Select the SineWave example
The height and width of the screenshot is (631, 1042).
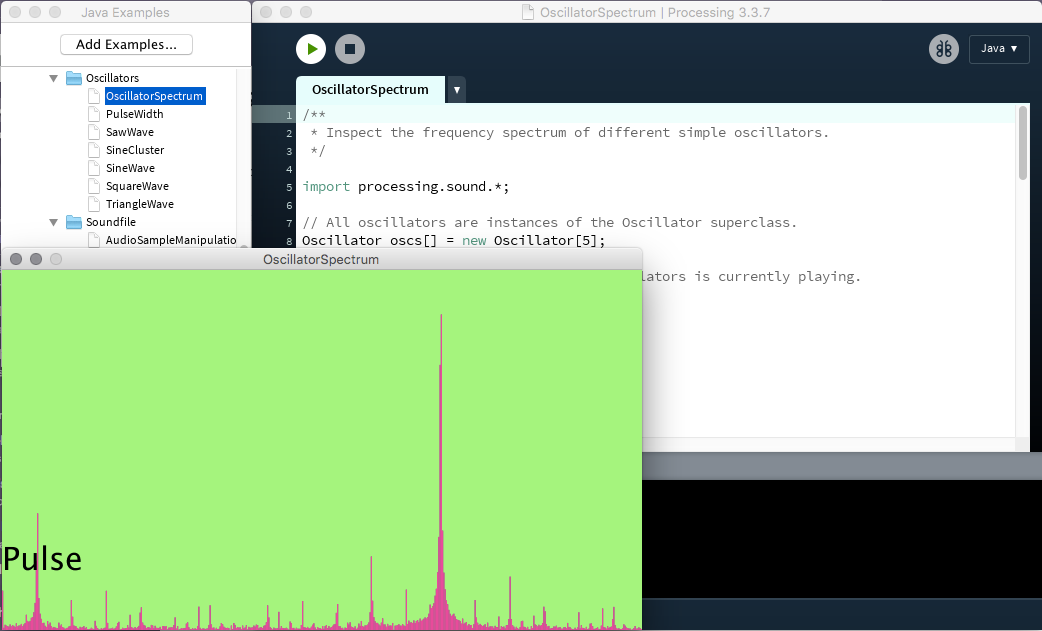coord(130,168)
